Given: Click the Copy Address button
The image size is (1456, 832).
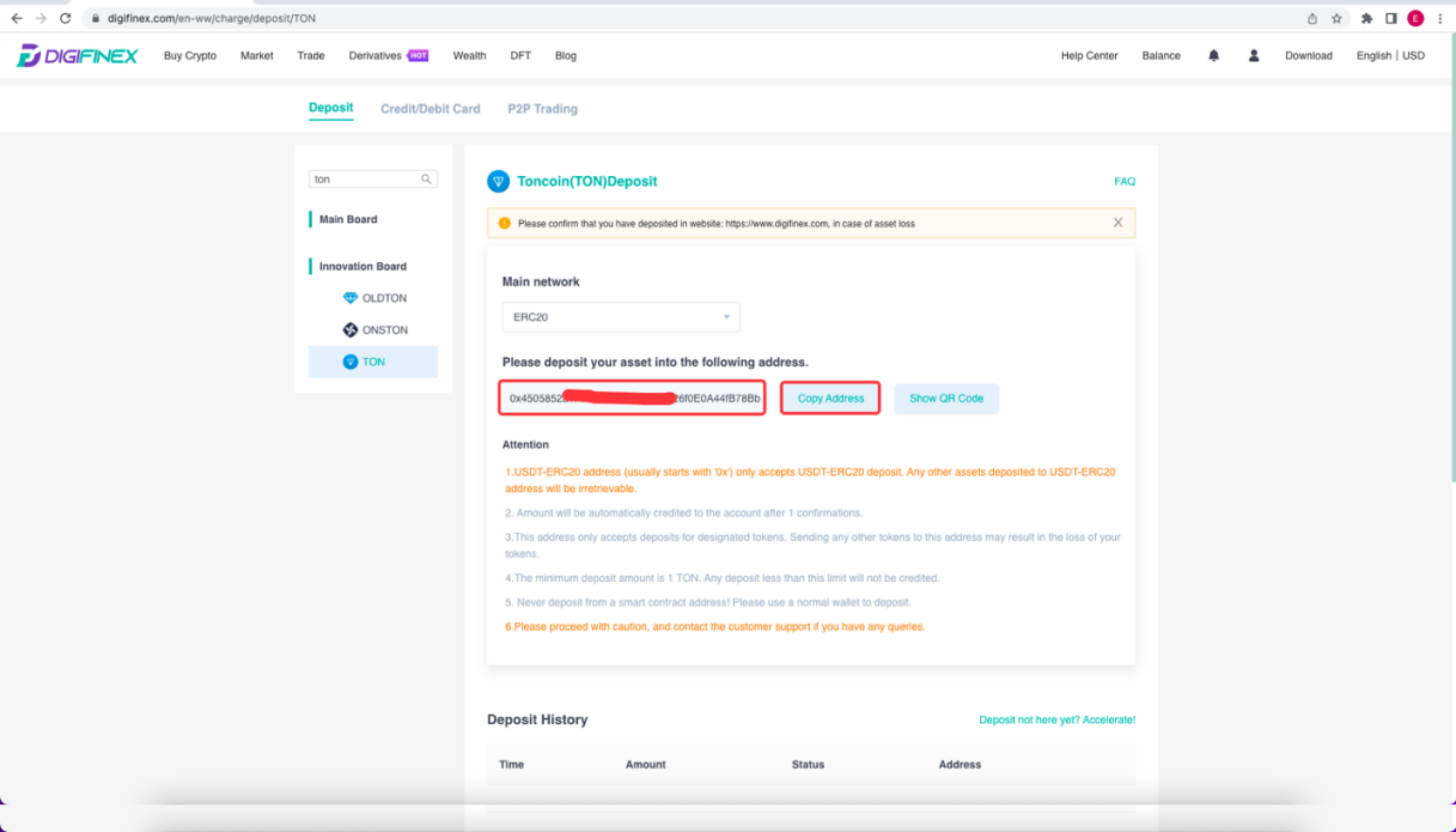Looking at the screenshot, I should (x=830, y=398).
